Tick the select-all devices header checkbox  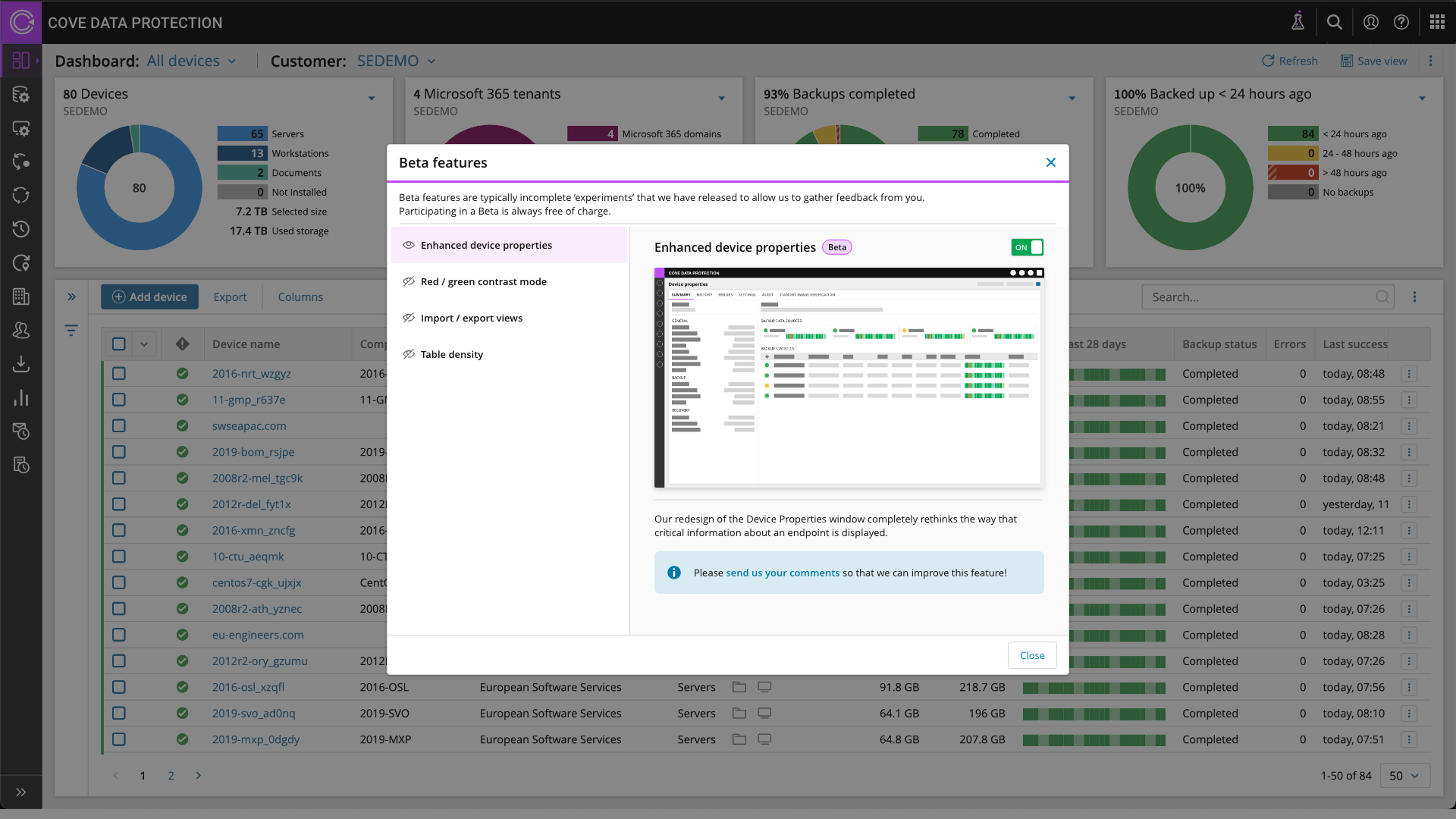point(119,344)
